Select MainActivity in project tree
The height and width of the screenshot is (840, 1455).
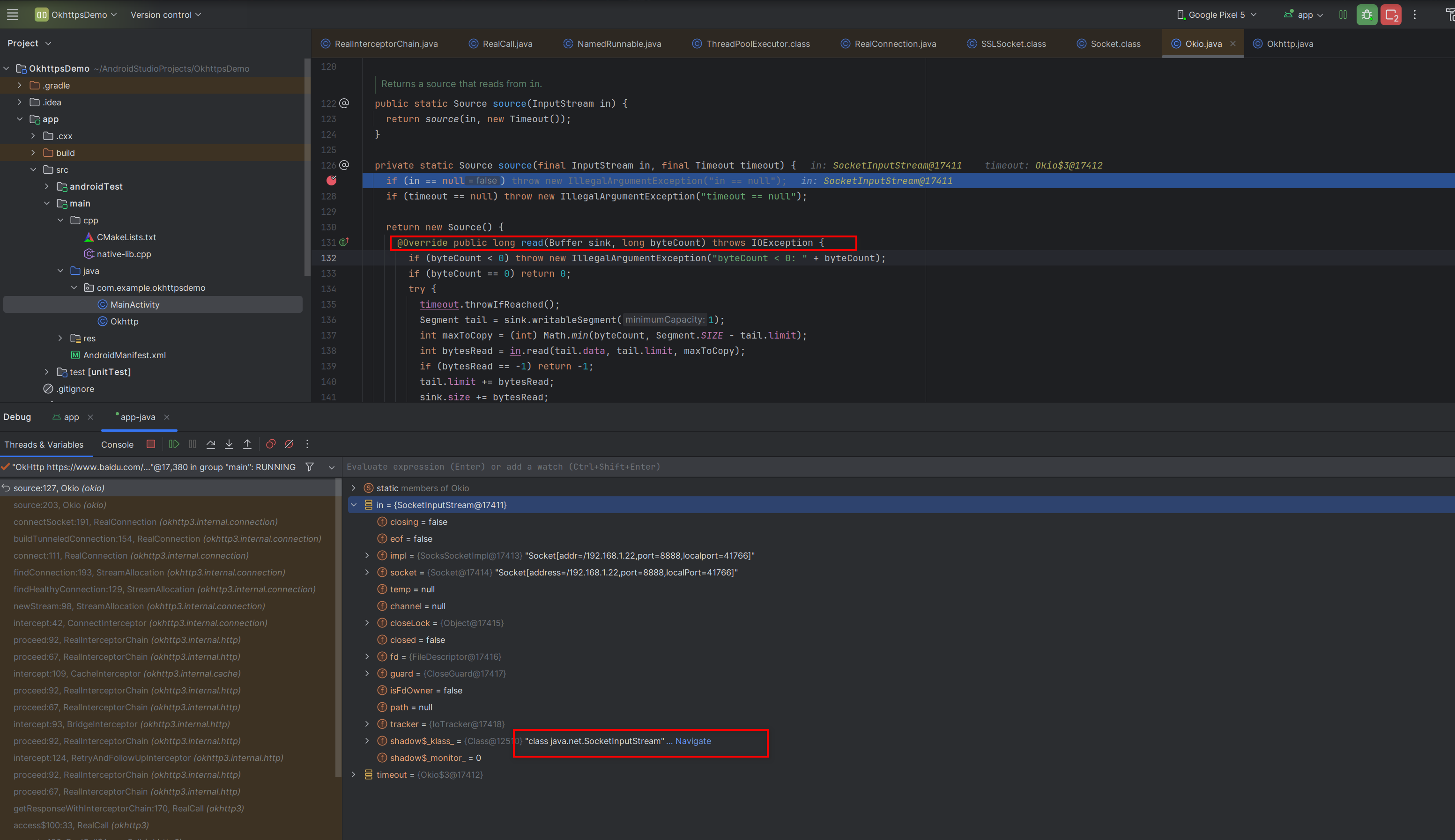(x=153, y=305)
